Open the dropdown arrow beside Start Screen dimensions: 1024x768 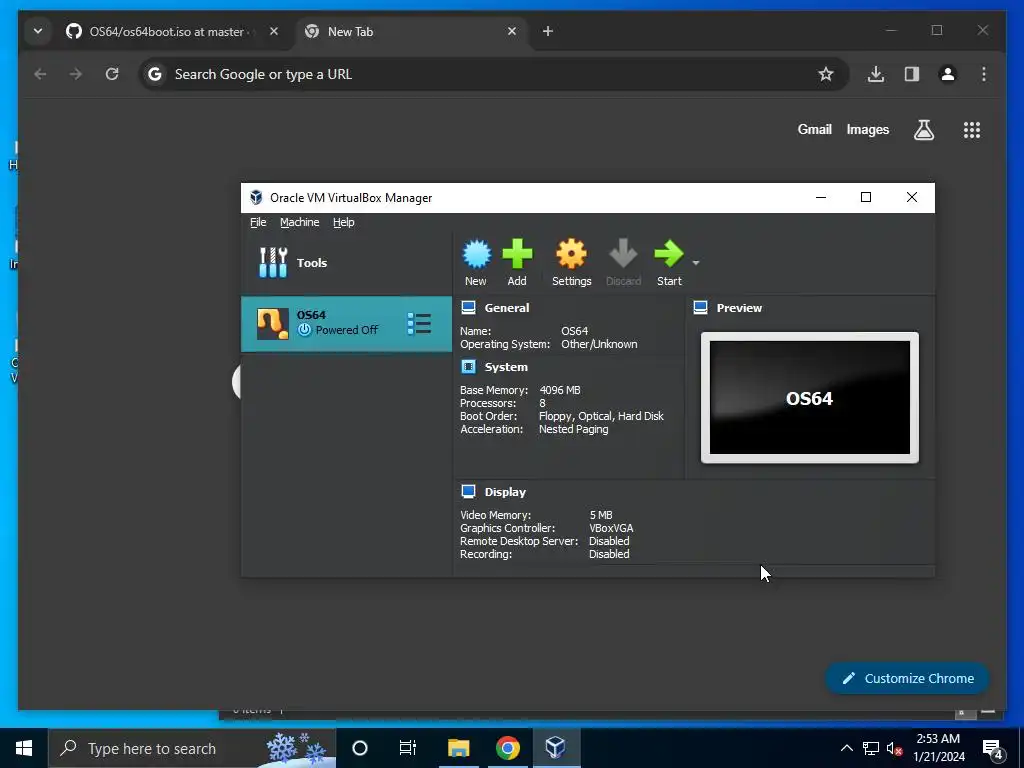click(696, 263)
